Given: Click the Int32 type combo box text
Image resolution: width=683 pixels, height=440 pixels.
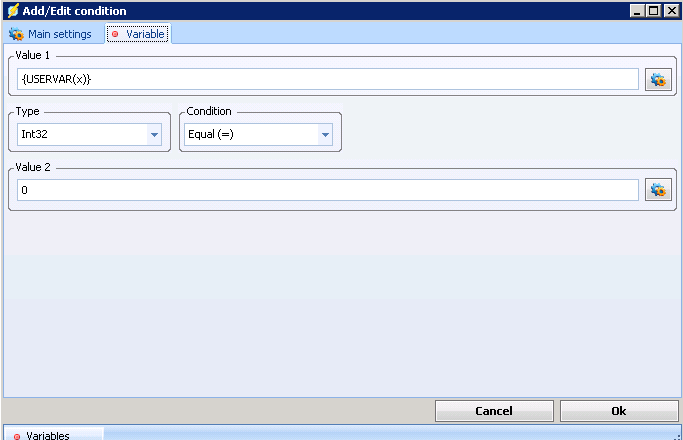Looking at the screenshot, I should coord(80,134).
